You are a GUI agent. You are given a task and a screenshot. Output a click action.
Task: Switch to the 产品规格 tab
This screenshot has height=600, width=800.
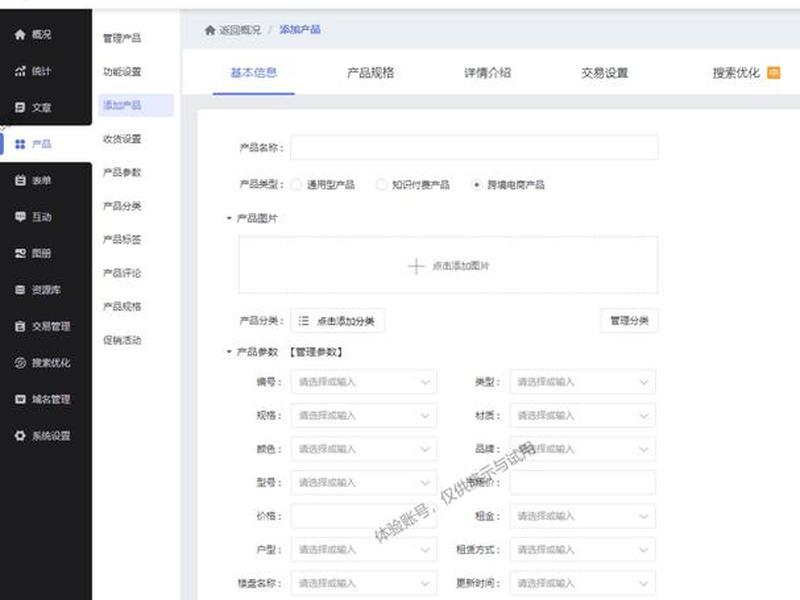coord(370,72)
